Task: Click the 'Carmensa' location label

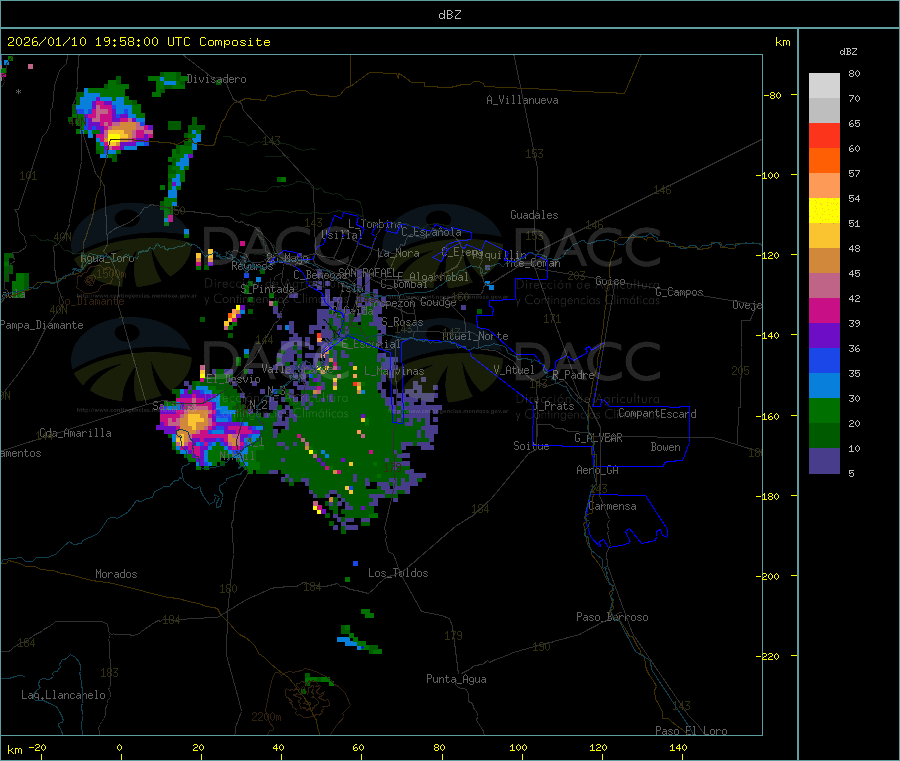Action: [612, 506]
